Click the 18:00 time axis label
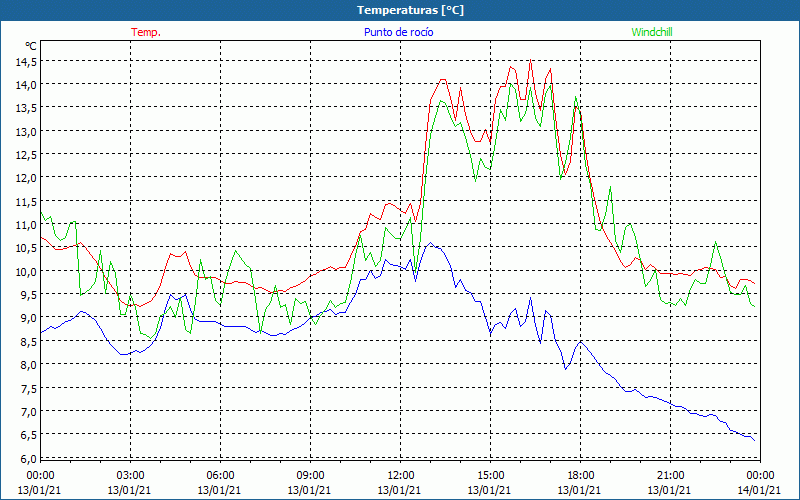 pos(580,476)
